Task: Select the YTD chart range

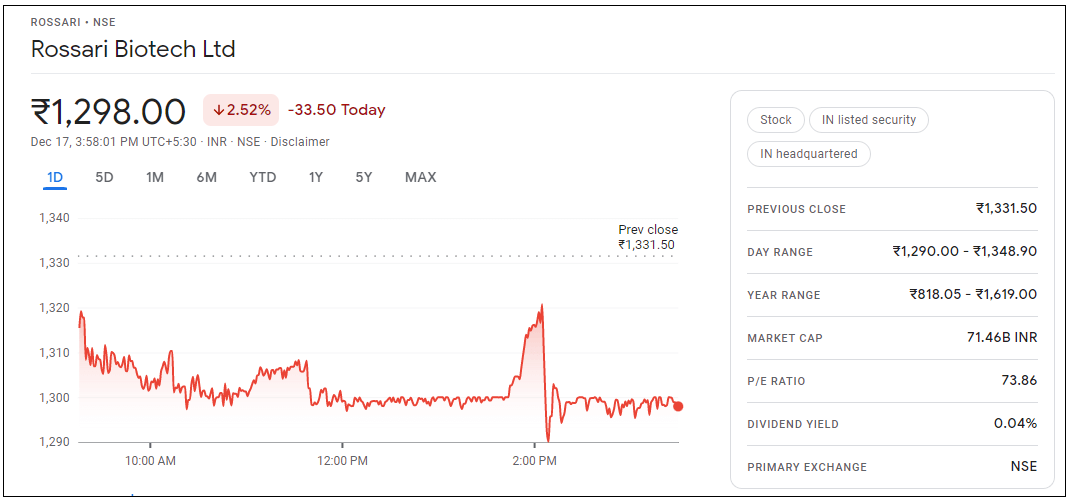Action: click(263, 177)
